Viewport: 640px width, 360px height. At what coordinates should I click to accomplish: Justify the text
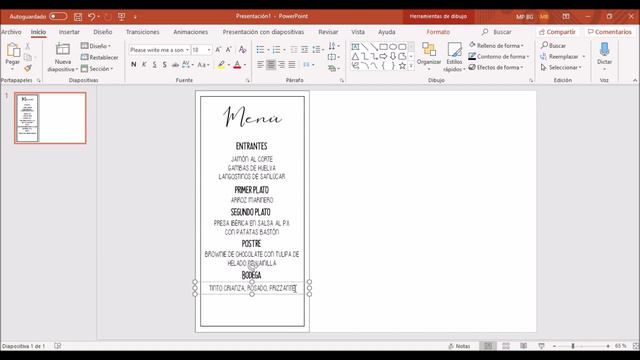click(291, 64)
